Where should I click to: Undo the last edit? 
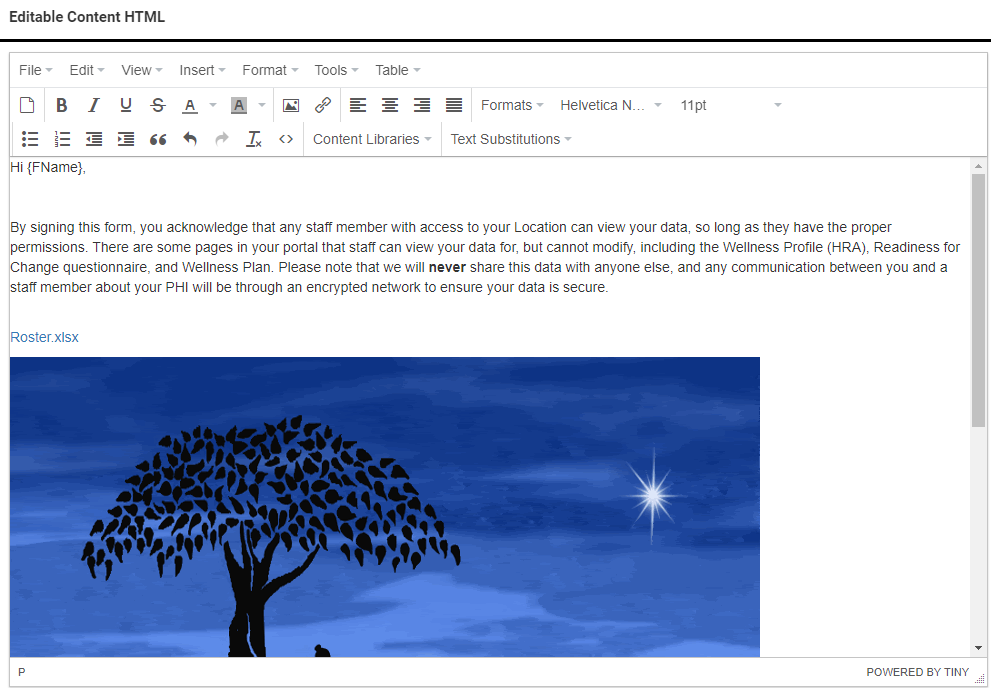tap(190, 139)
